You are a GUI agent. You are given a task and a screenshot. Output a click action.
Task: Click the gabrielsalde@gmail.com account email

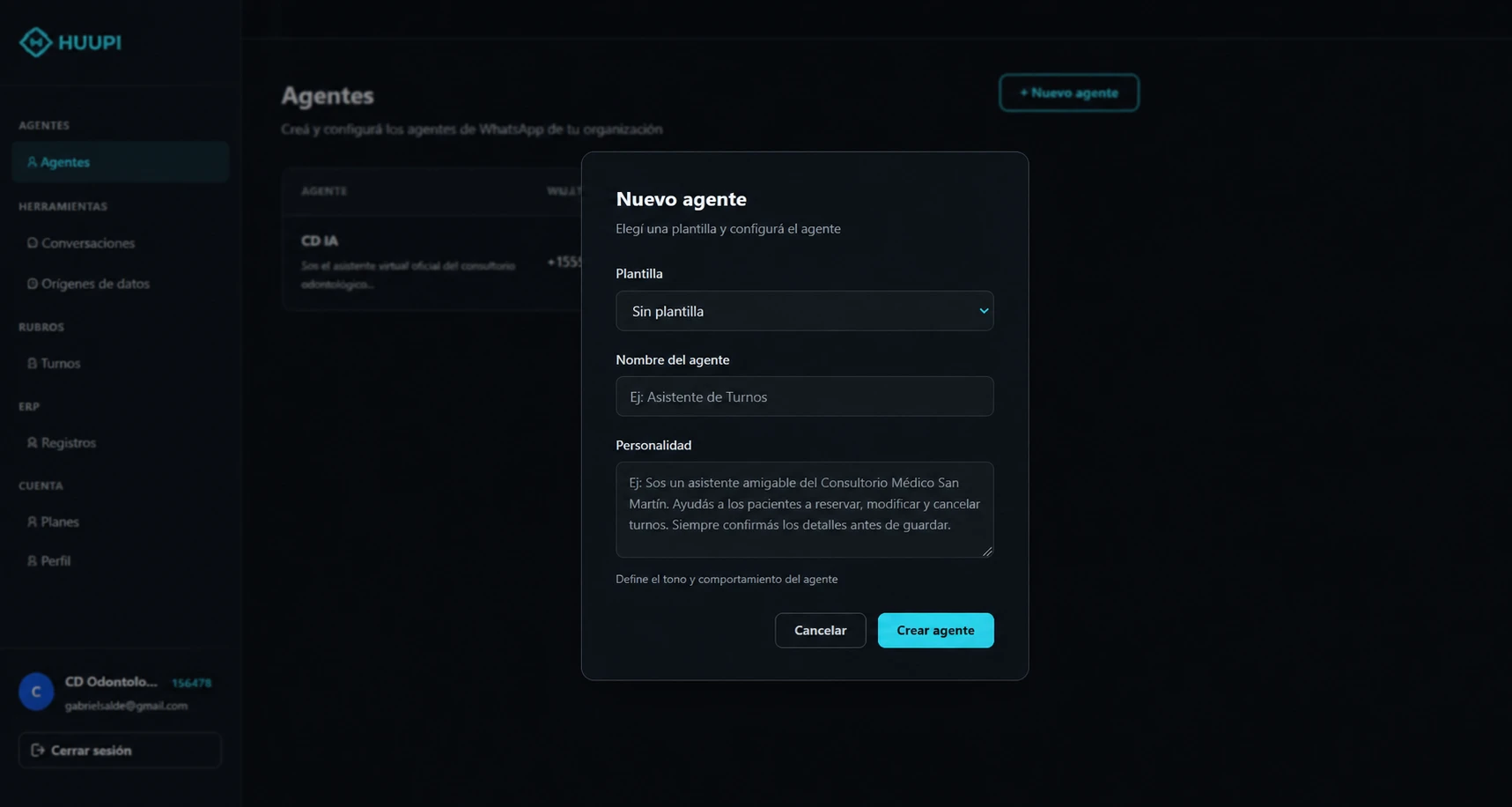[x=126, y=706]
